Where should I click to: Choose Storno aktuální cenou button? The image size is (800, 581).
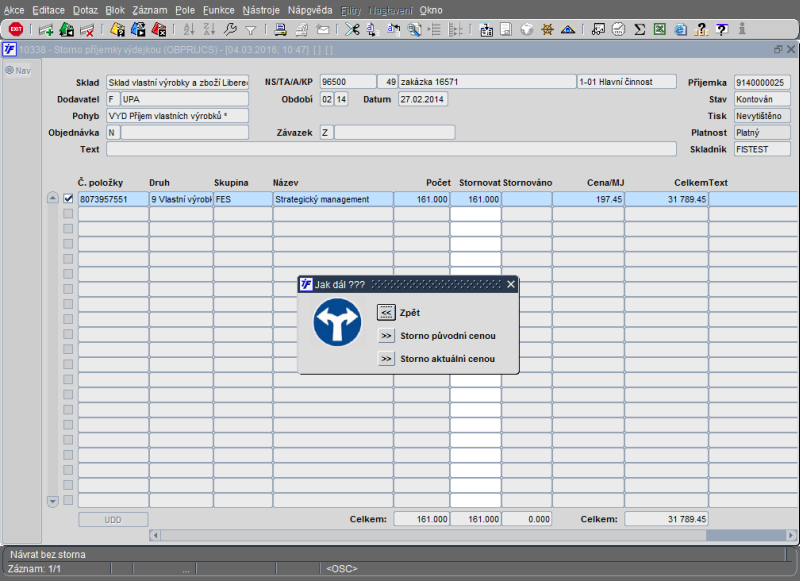[386, 359]
